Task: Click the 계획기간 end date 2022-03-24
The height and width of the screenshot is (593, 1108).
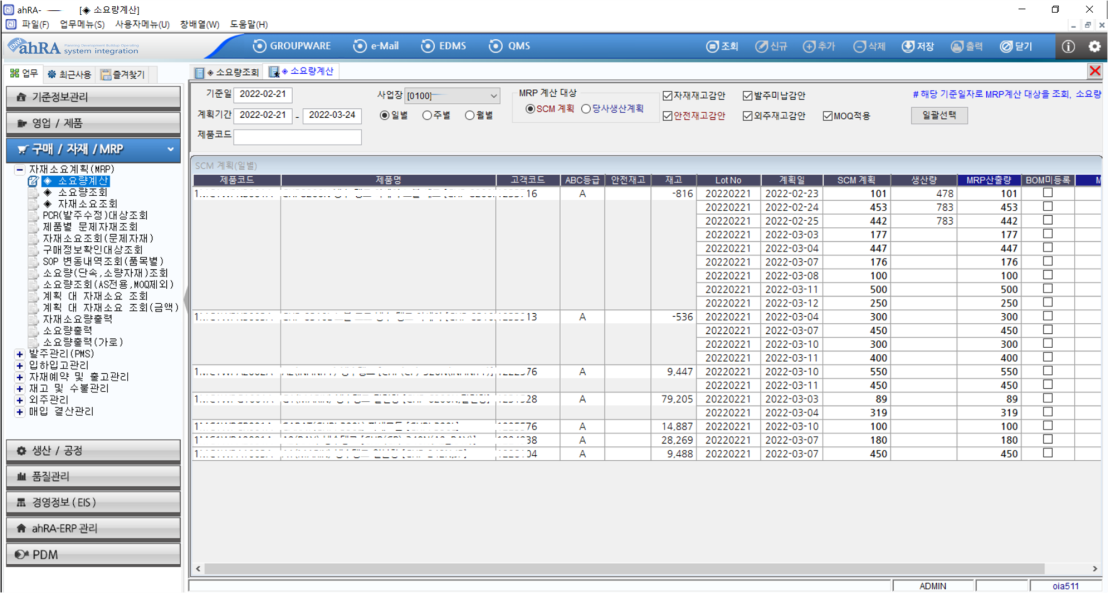Action: 332,115
